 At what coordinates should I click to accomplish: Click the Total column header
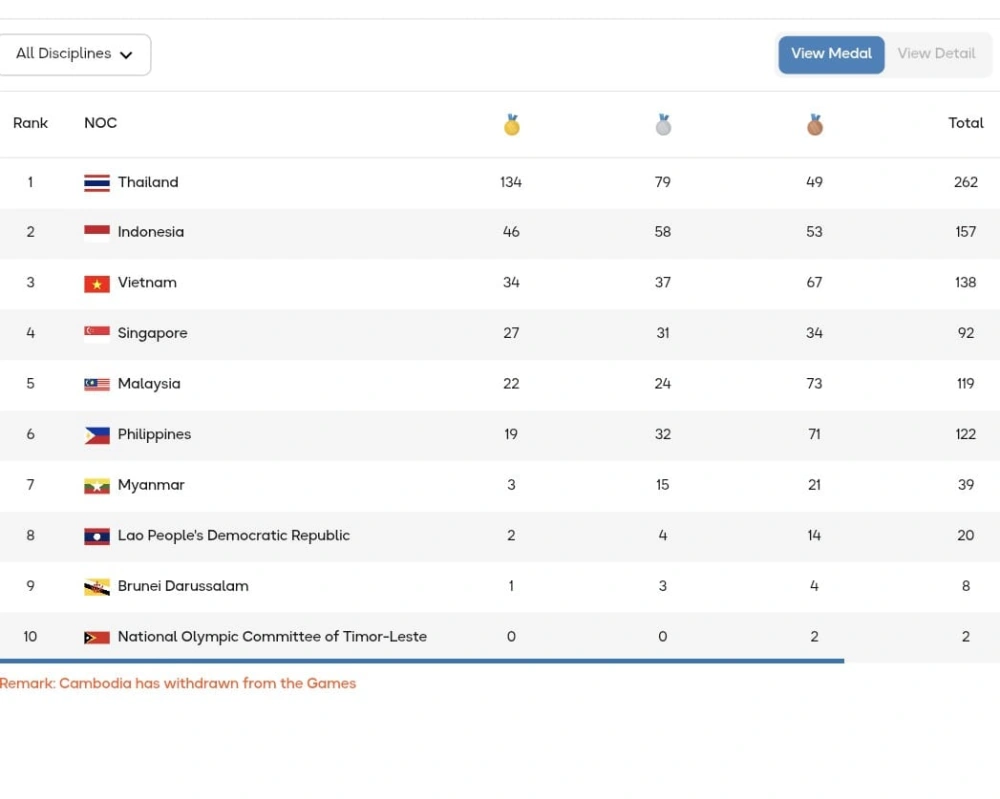[966, 123]
